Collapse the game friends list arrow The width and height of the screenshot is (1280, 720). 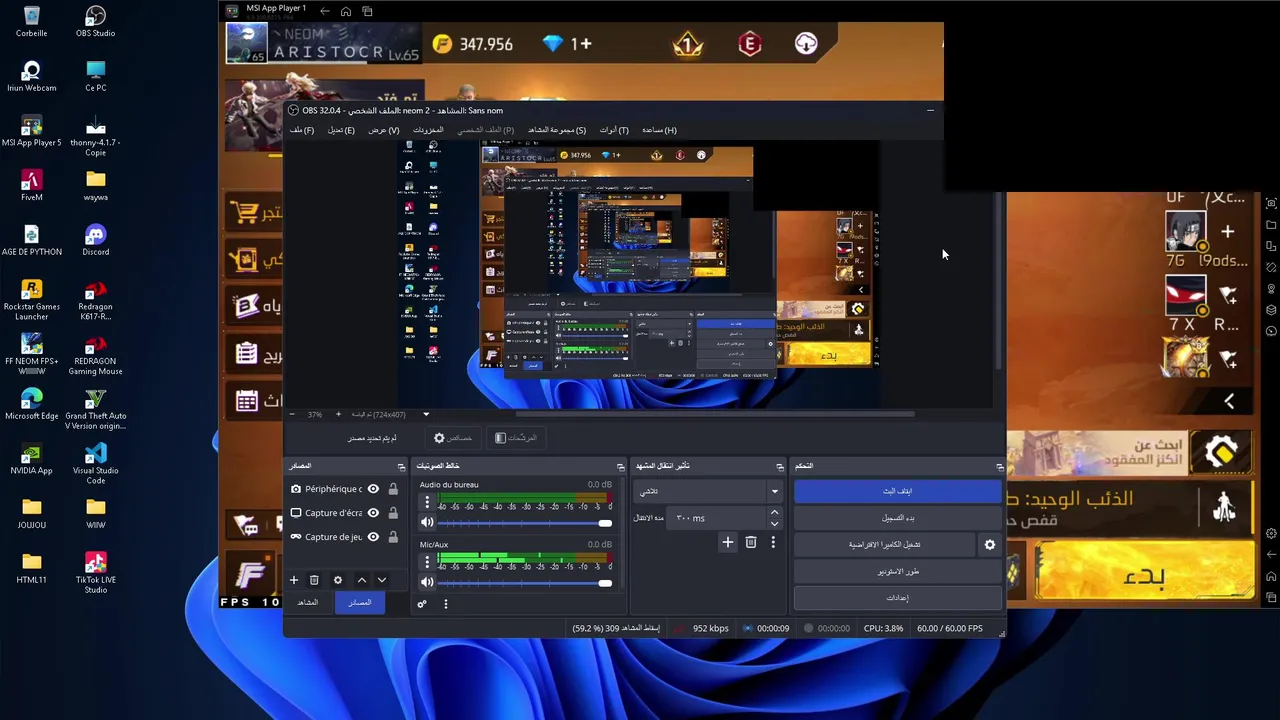coord(1229,401)
